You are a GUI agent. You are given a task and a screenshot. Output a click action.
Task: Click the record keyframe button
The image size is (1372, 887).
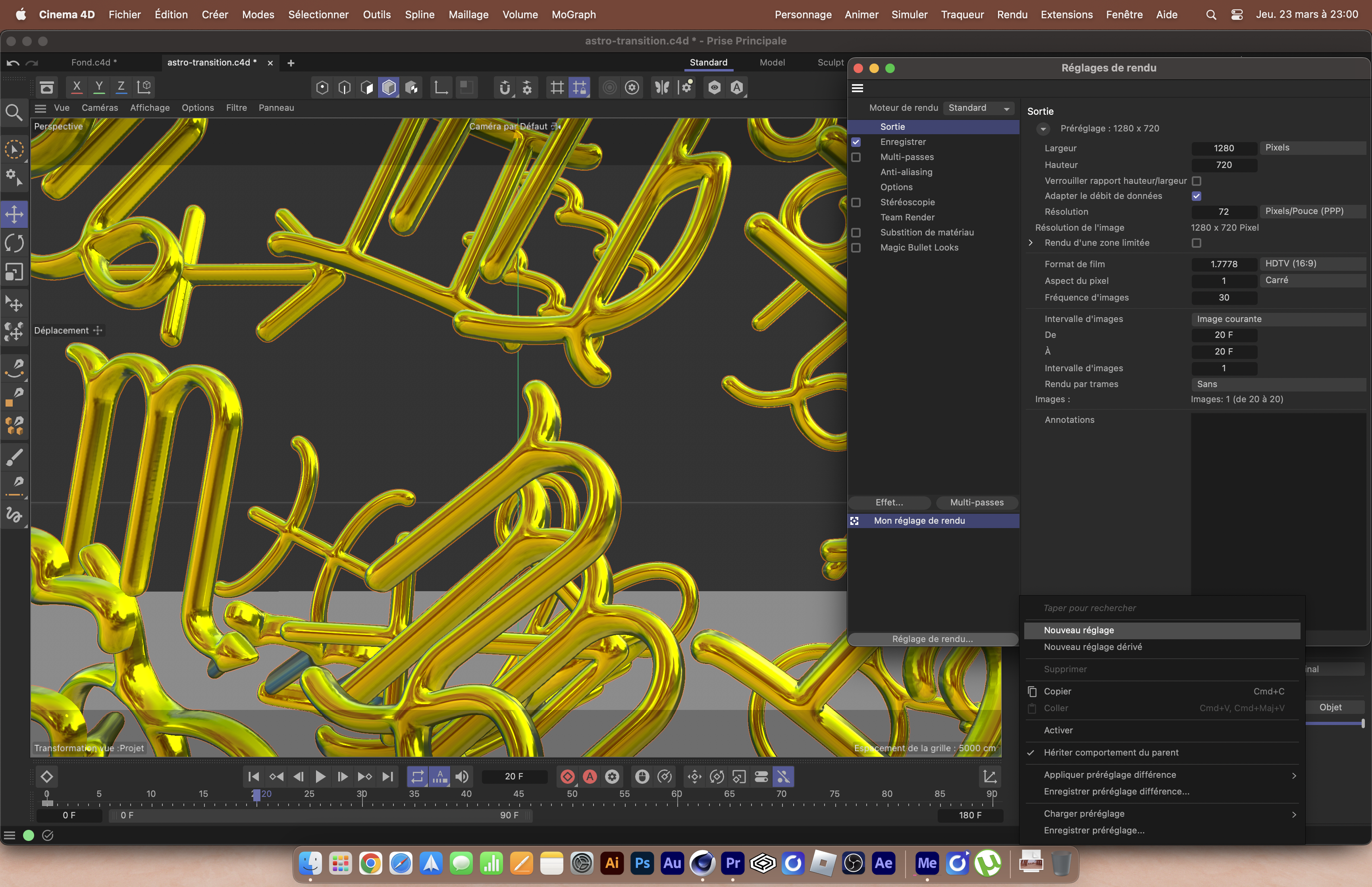(568, 777)
